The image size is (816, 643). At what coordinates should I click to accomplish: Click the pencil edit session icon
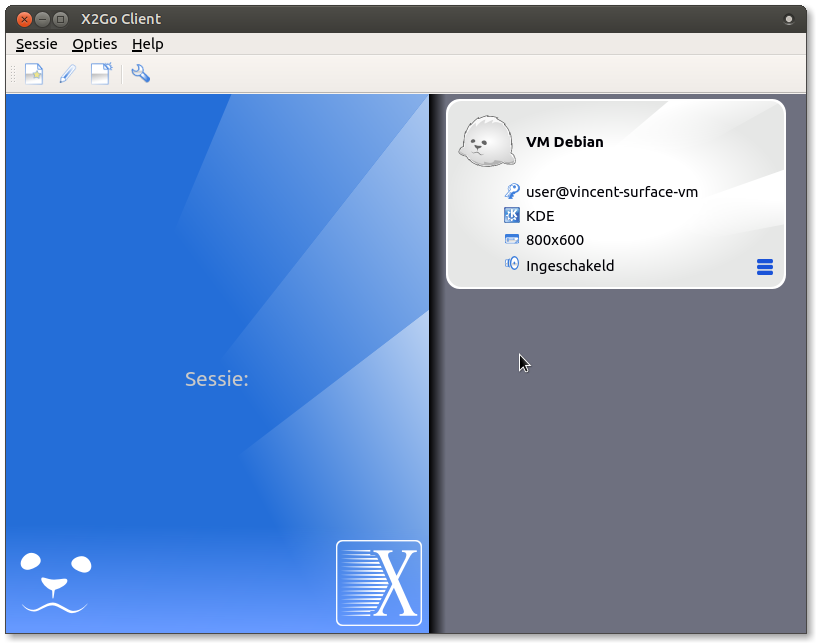point(68,74)
